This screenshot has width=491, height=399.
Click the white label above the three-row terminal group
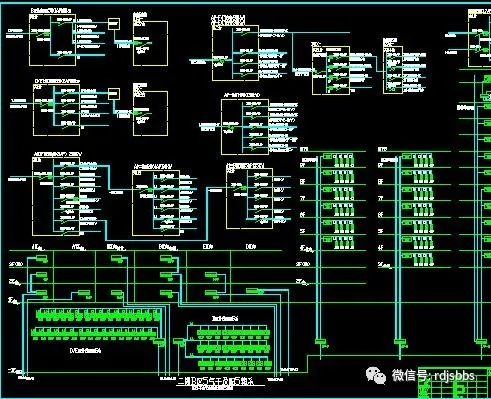pyautogui.click(x=225, y=319)
